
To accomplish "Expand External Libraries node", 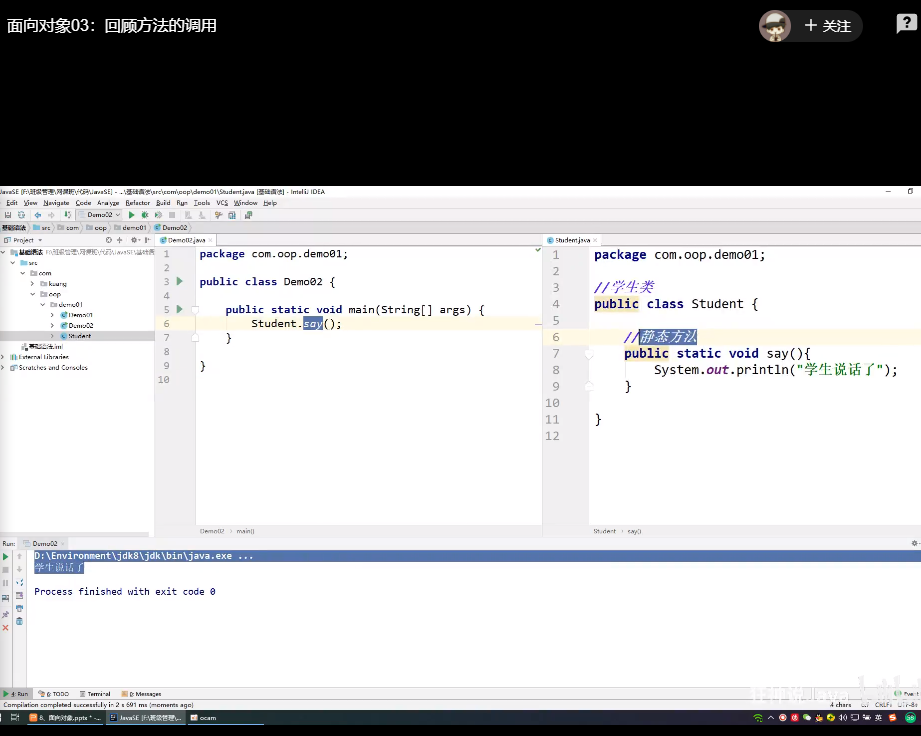I will coord(4,357).
